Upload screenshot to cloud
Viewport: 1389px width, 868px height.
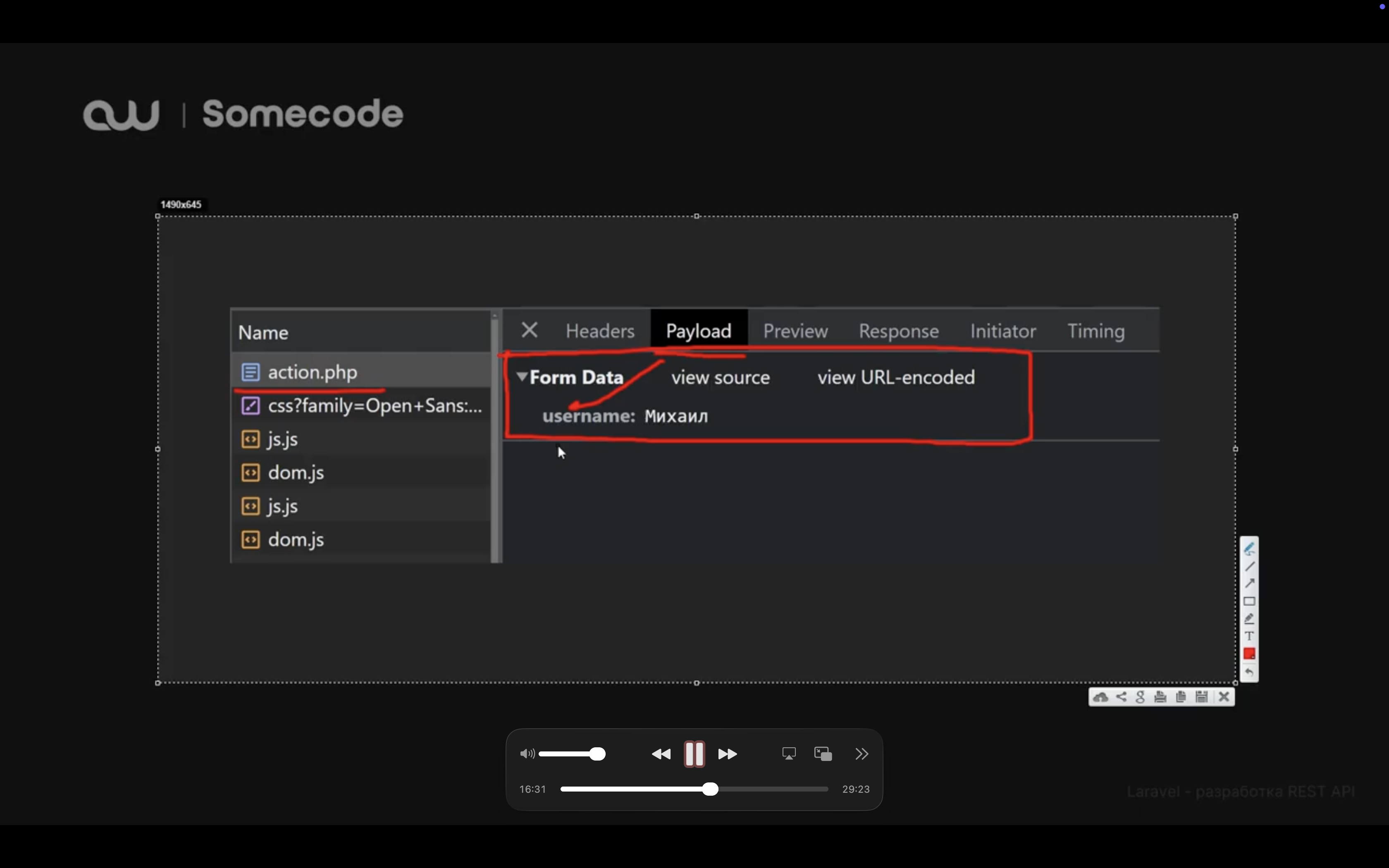1100,697
